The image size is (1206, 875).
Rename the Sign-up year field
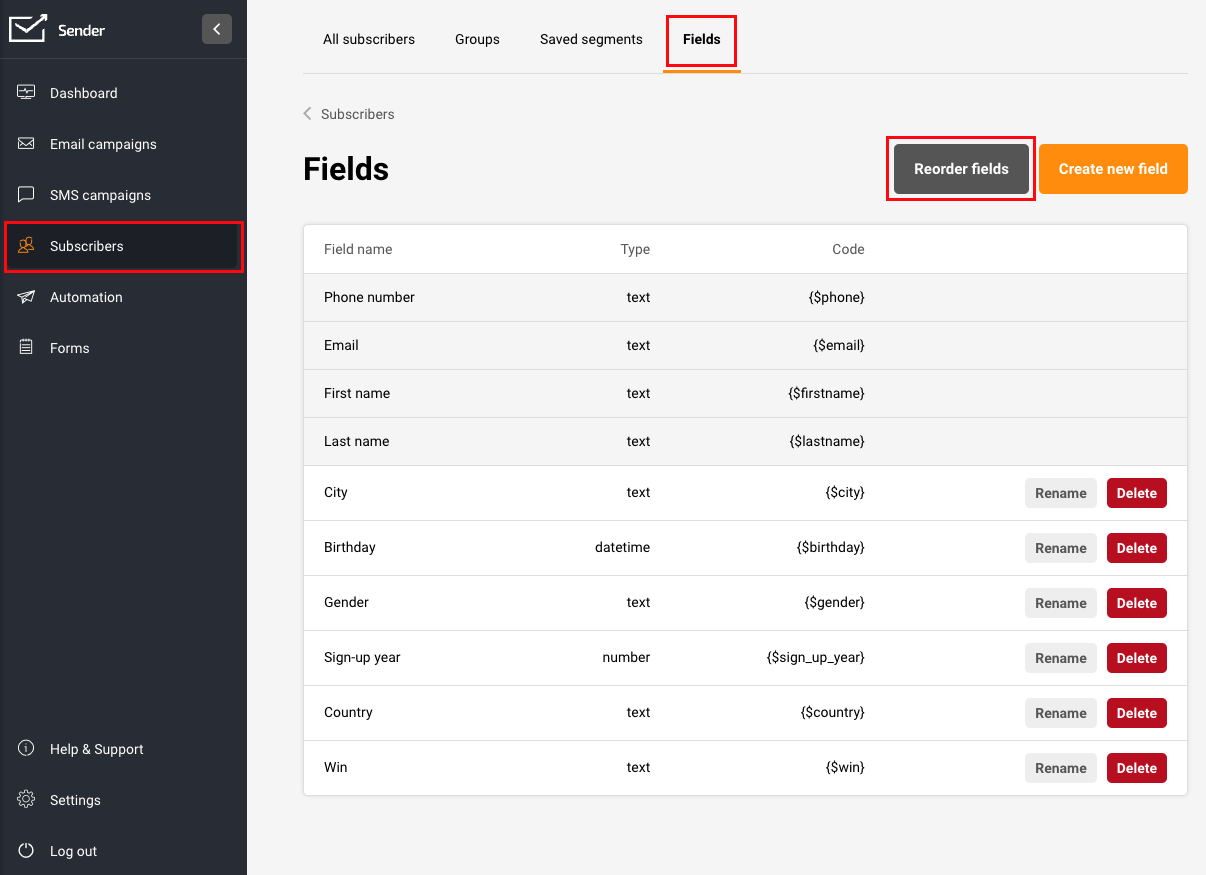[x=1060, y=658]
